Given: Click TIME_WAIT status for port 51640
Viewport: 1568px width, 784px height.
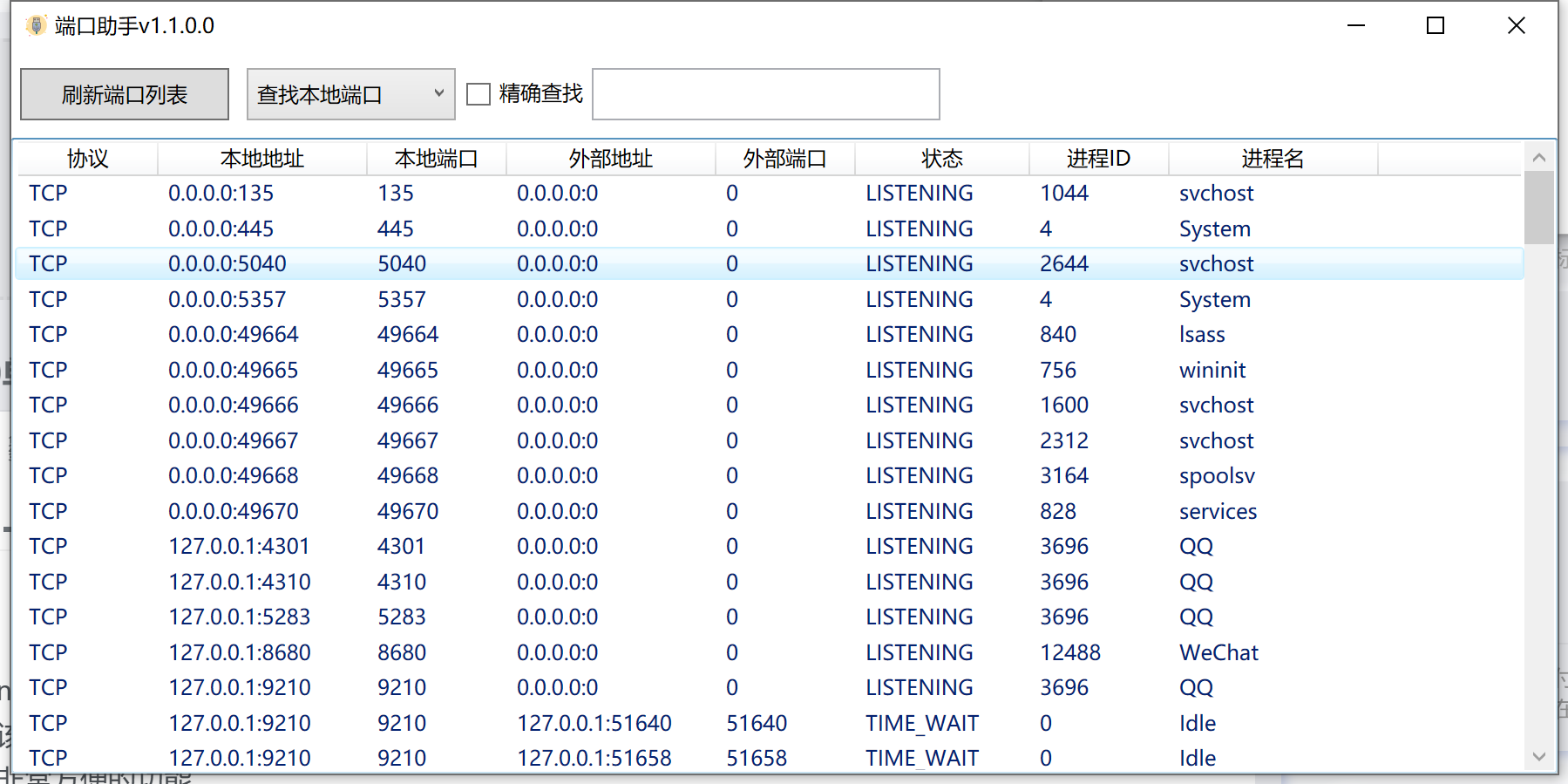Looking at the screenshot, I should point(922,723).
